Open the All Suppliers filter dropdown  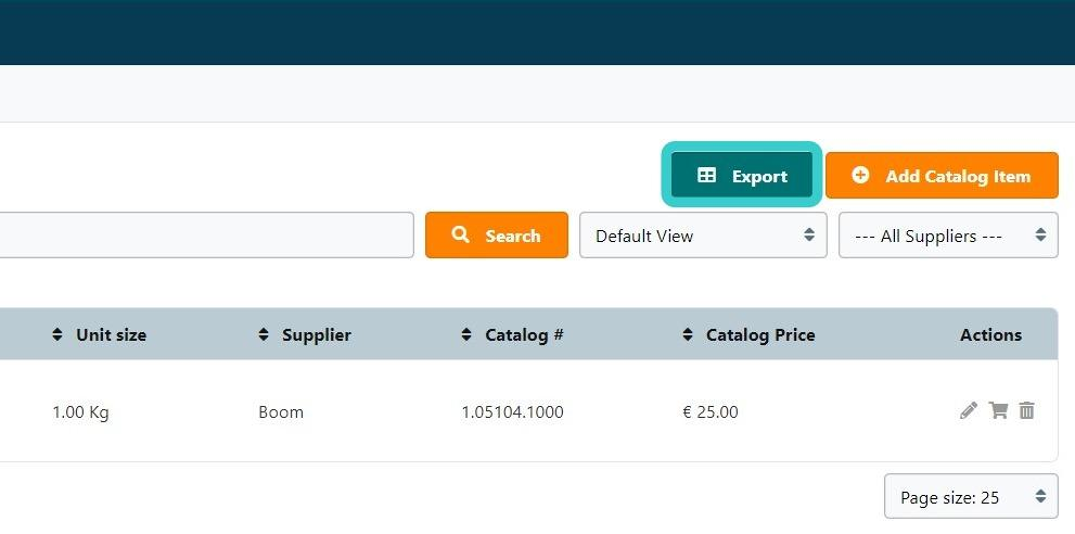948,235
